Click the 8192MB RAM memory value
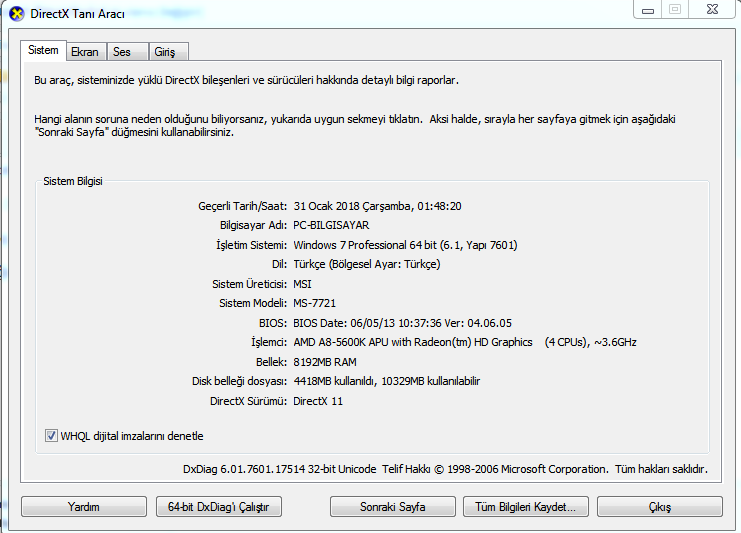 [x=324, y=362]
